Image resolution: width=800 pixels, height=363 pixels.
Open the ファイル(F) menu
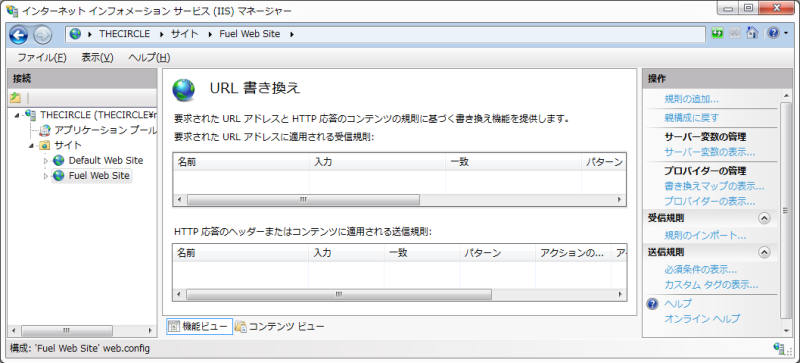[x=42, y=58]
